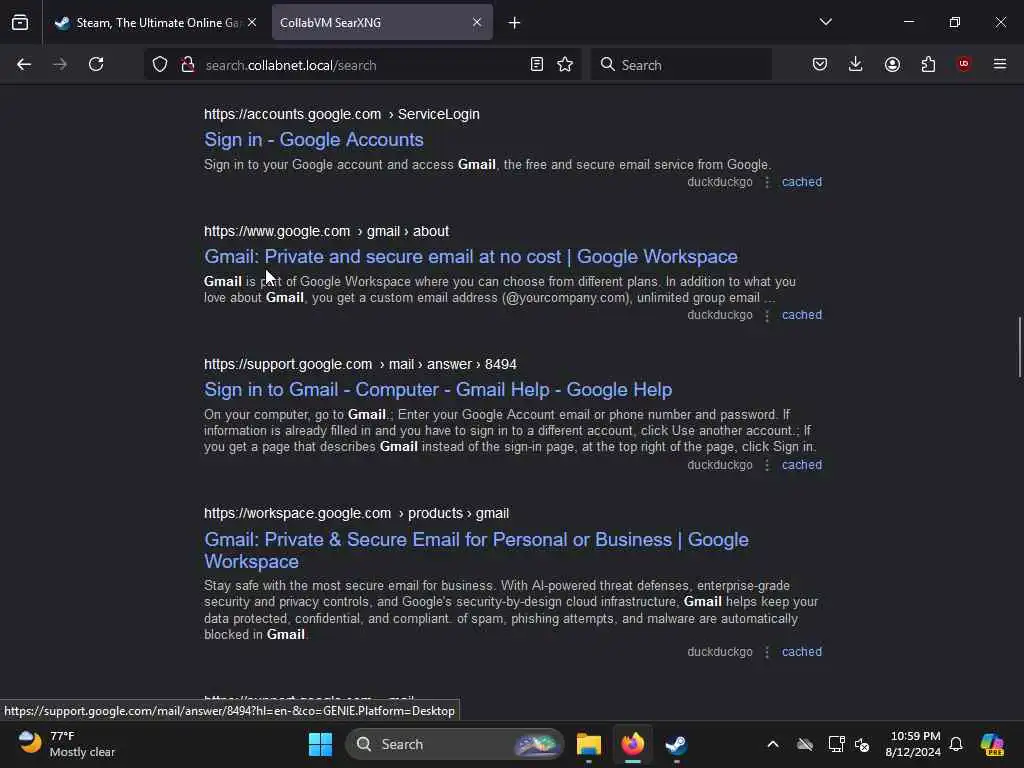Open cached link for Google Accounts result

click(802, 182)
